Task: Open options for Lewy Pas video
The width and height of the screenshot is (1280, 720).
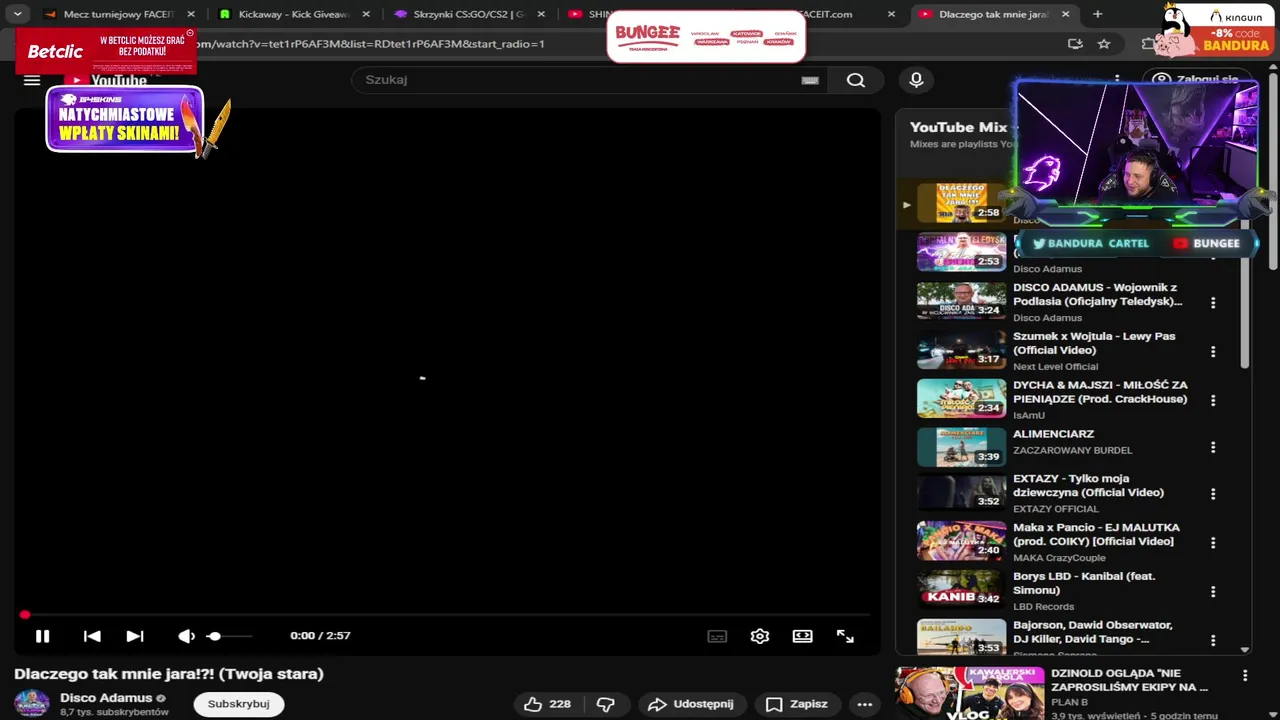Action: pos(1213,351)
